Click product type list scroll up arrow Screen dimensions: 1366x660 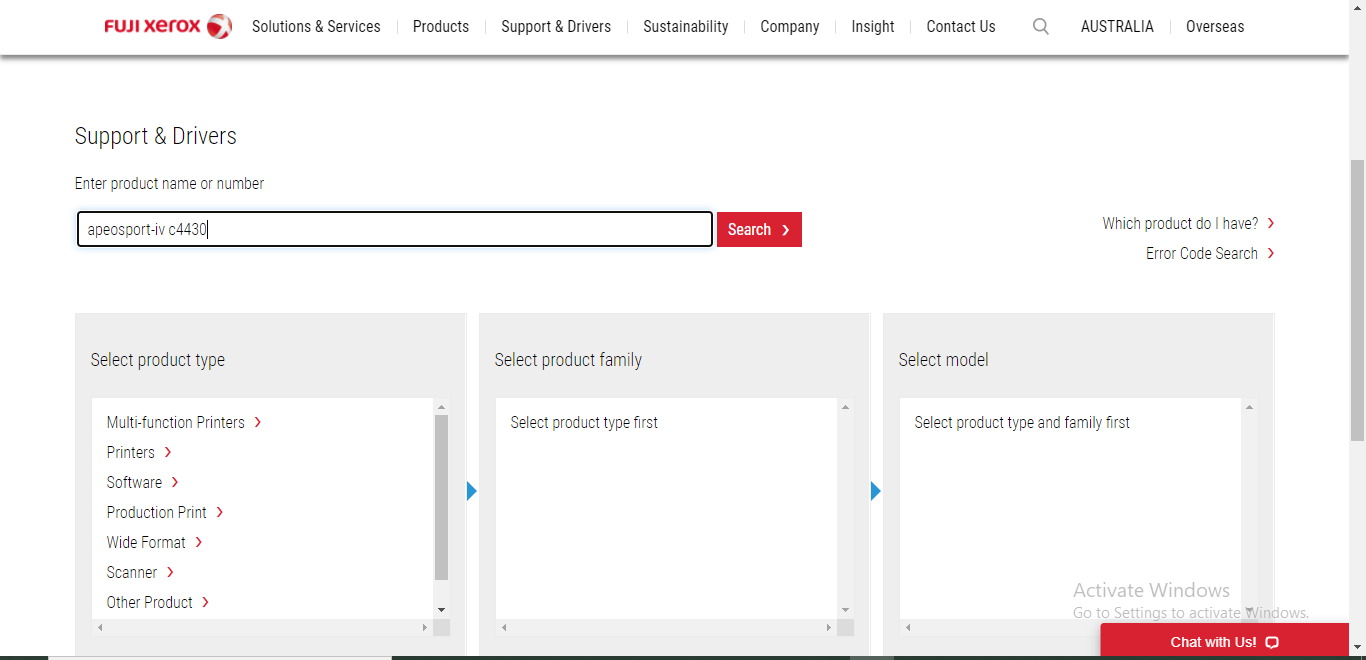[442, 407]
